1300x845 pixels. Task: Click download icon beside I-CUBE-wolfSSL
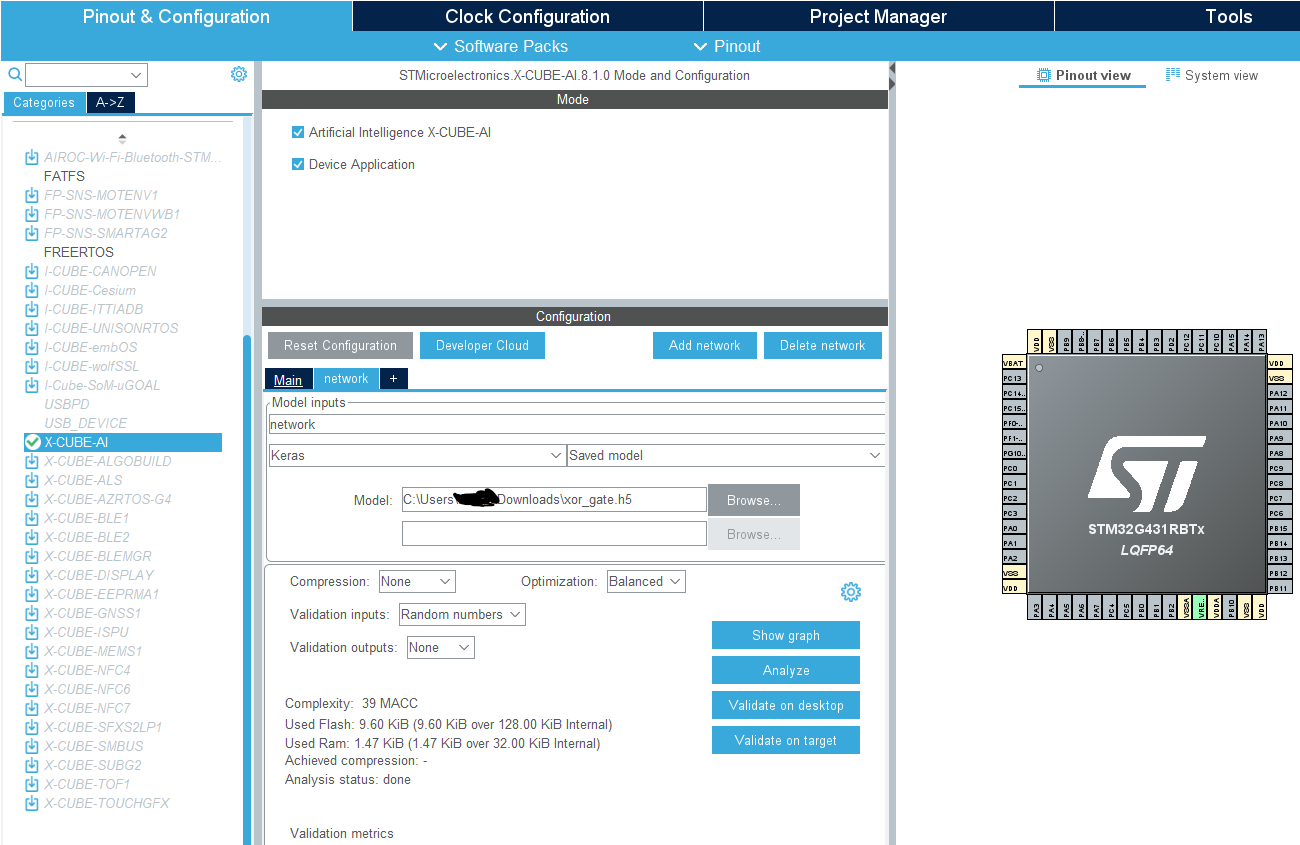(x=32, y=366)
